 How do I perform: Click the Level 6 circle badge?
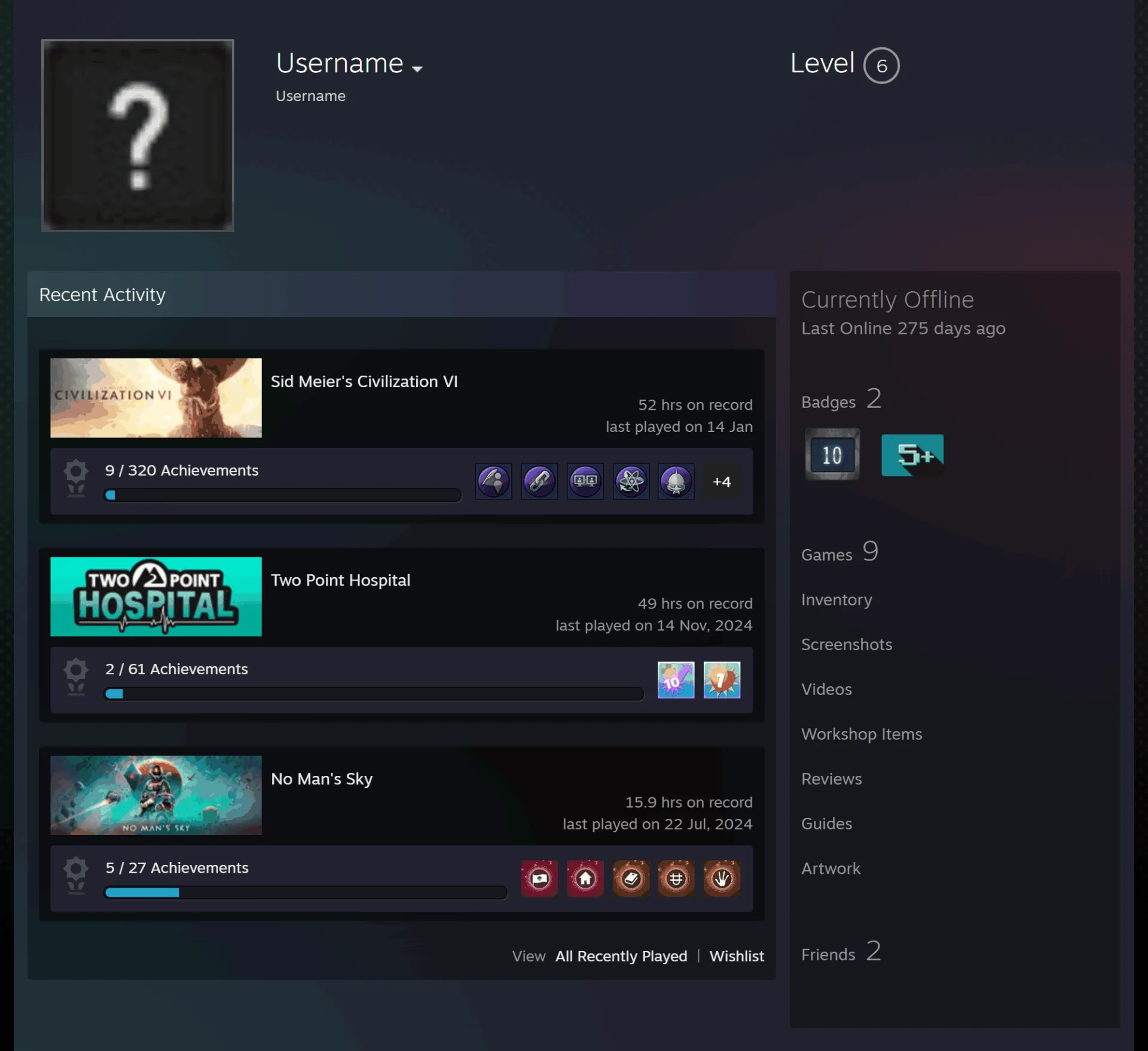[881, 65]
